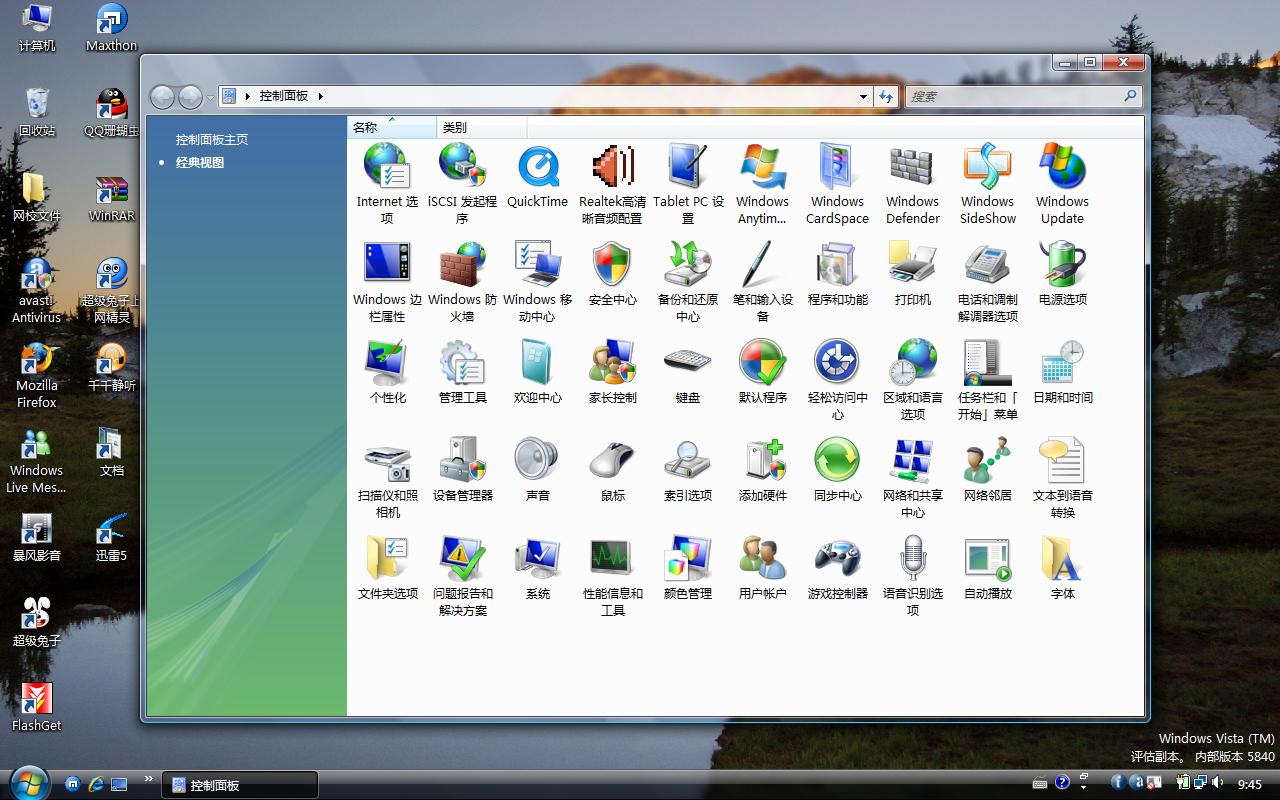Open WinRAR desktop shortcut

(112, 198)
